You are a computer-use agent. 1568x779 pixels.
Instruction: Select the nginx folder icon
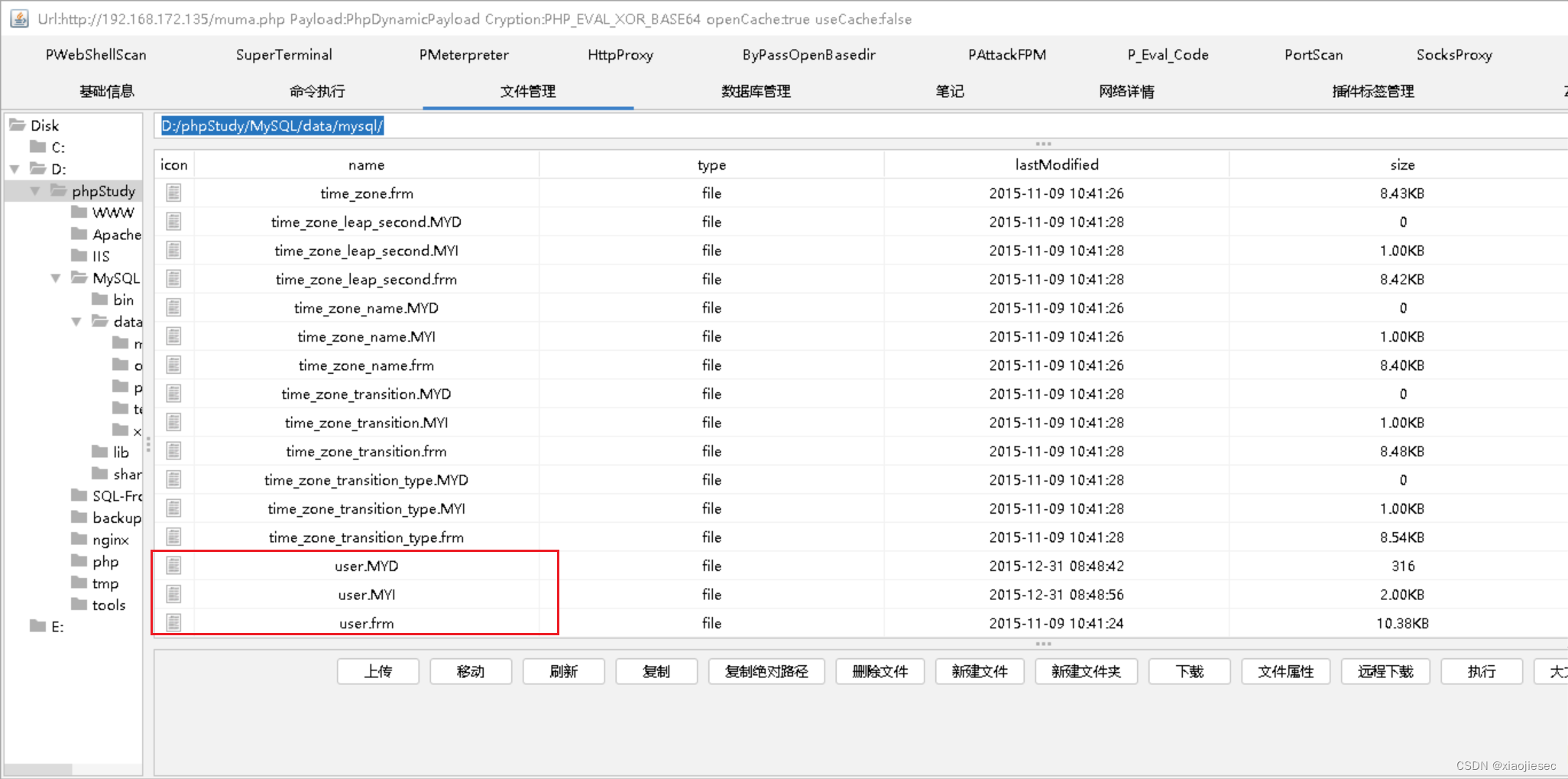click(80, 539)
